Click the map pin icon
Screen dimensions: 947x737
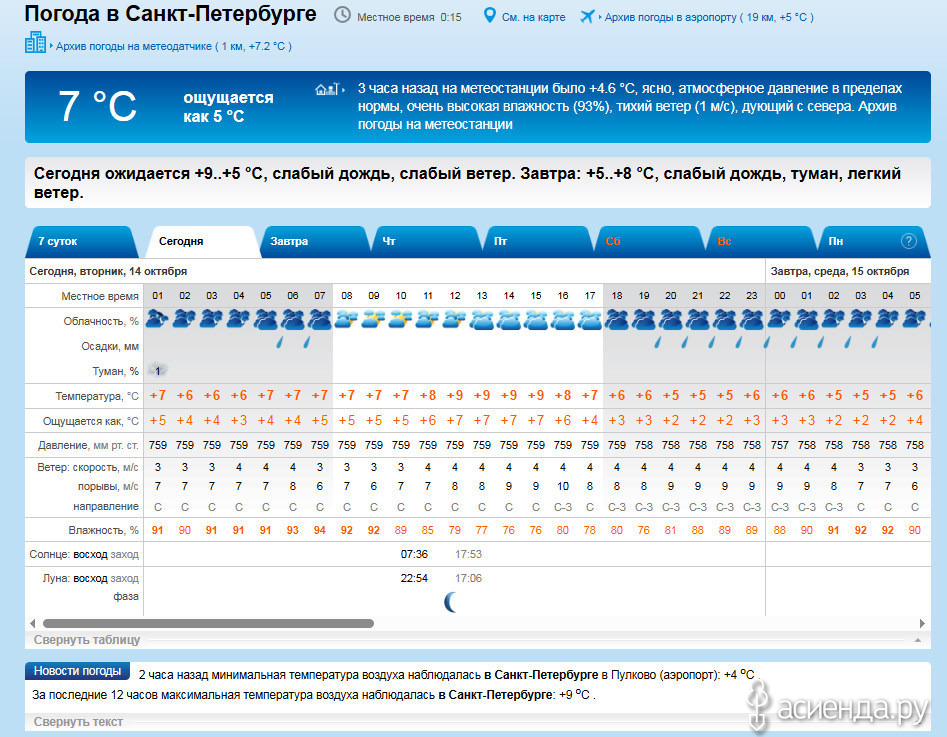click(489, 16)
